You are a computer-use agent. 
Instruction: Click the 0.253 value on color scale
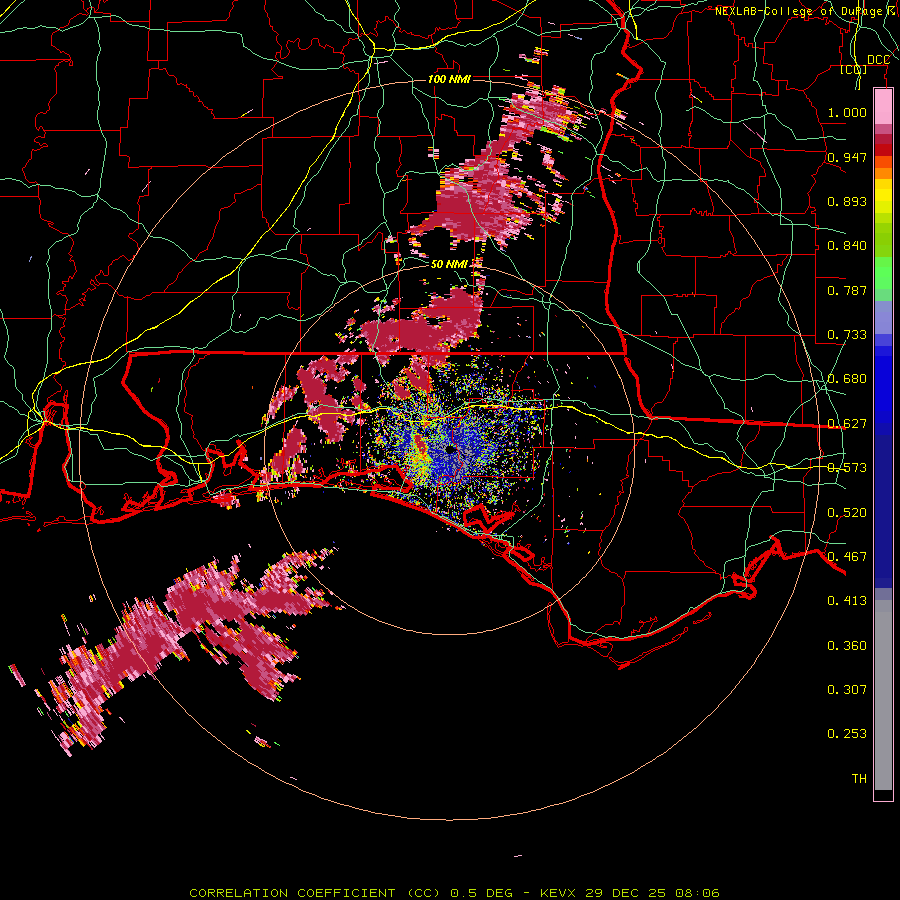pos(847,734)
